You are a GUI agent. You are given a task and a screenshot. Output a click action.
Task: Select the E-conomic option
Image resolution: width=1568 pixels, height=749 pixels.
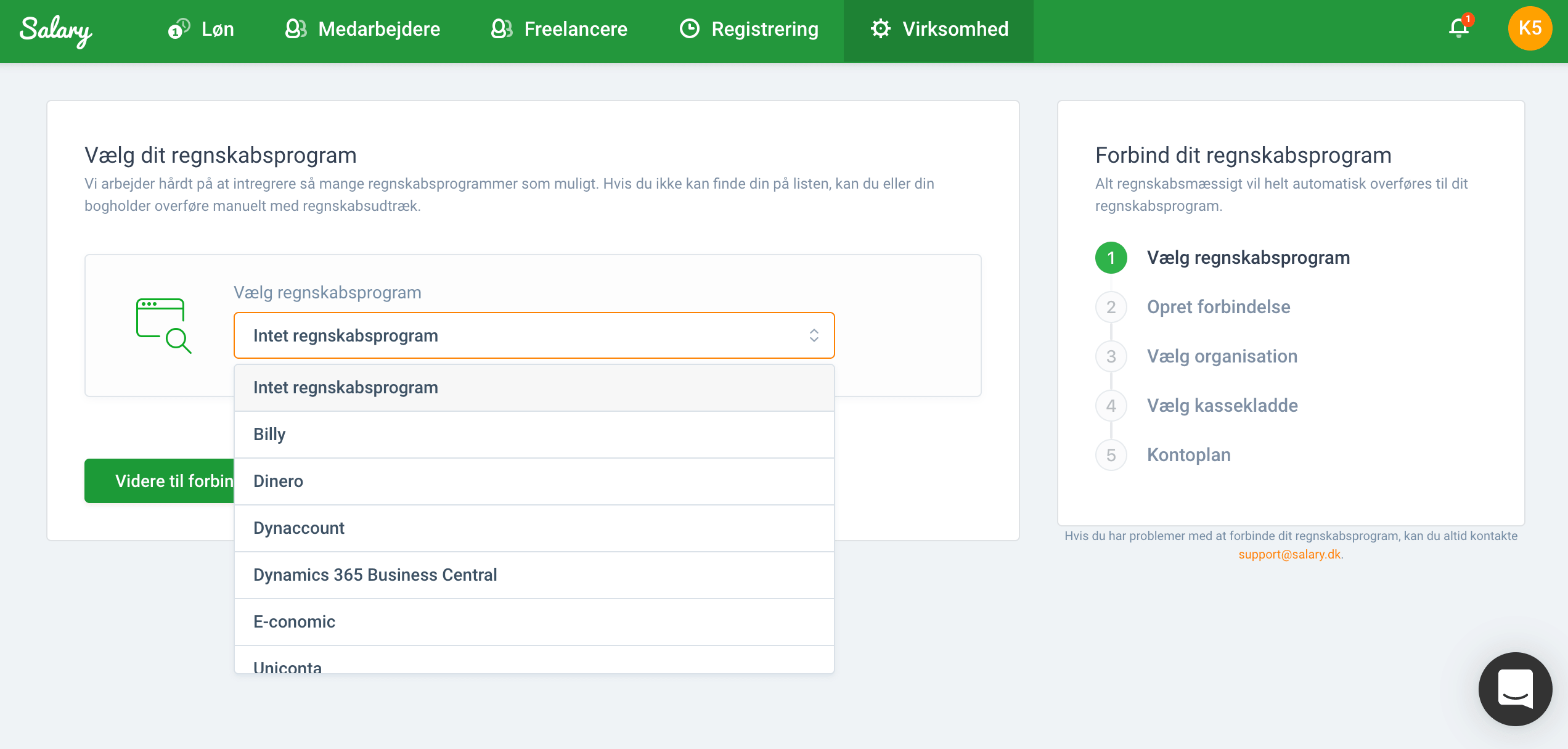tap(534, 622)
